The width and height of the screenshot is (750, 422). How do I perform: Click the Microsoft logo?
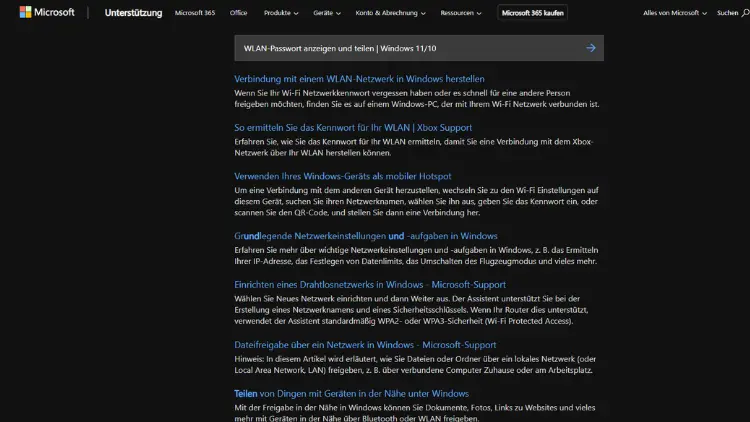[x=47, y=12]
